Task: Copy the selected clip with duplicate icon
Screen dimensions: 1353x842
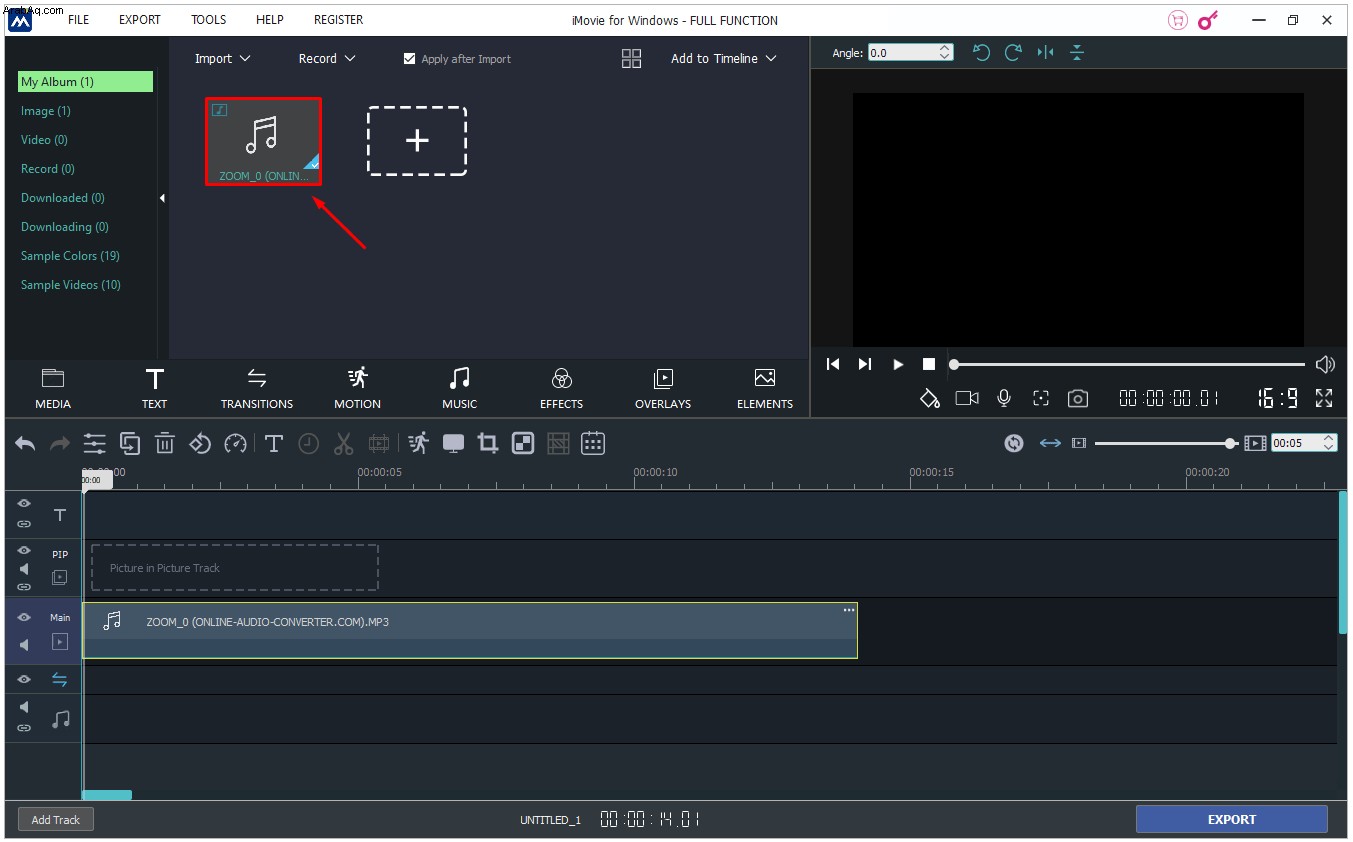Action: (x=130, y=443)
